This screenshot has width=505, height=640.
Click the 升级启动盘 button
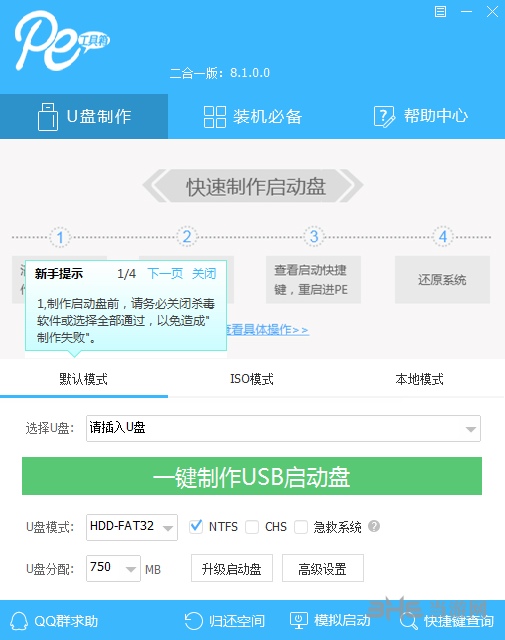232,568
